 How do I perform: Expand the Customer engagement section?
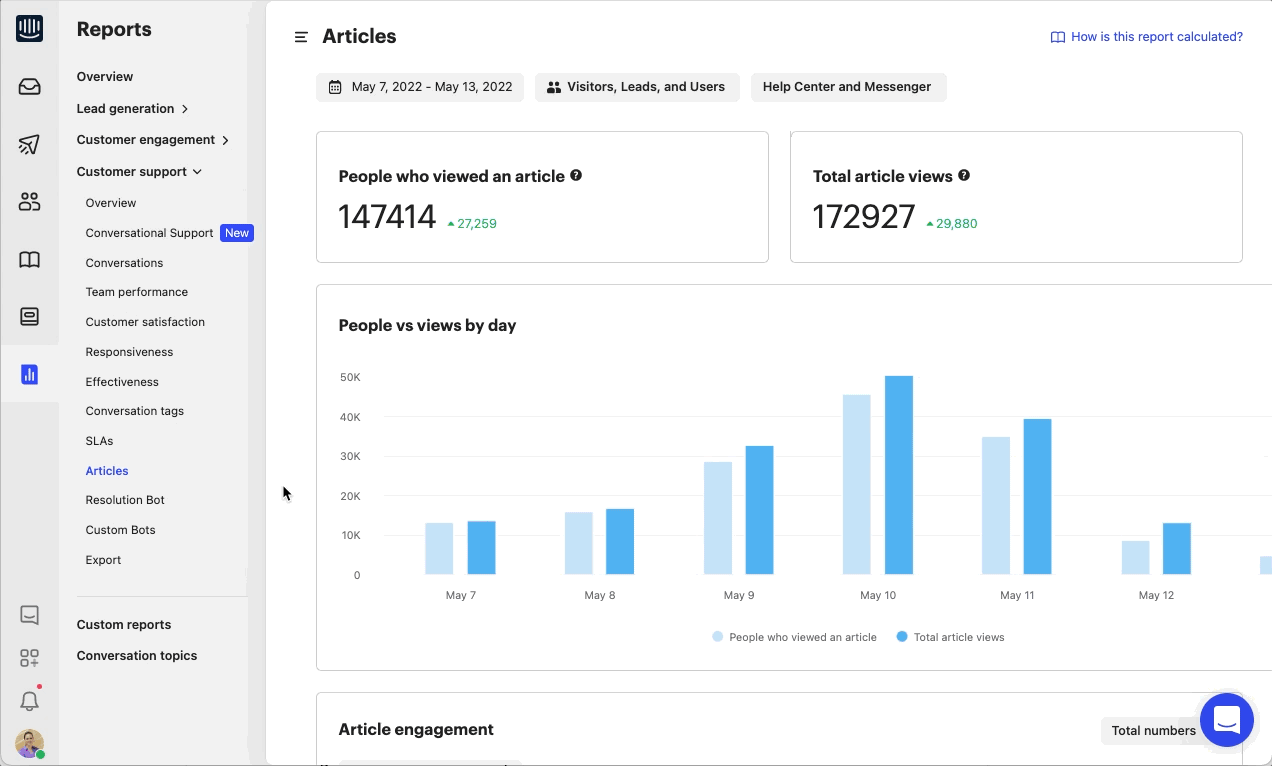click(153, 140)
